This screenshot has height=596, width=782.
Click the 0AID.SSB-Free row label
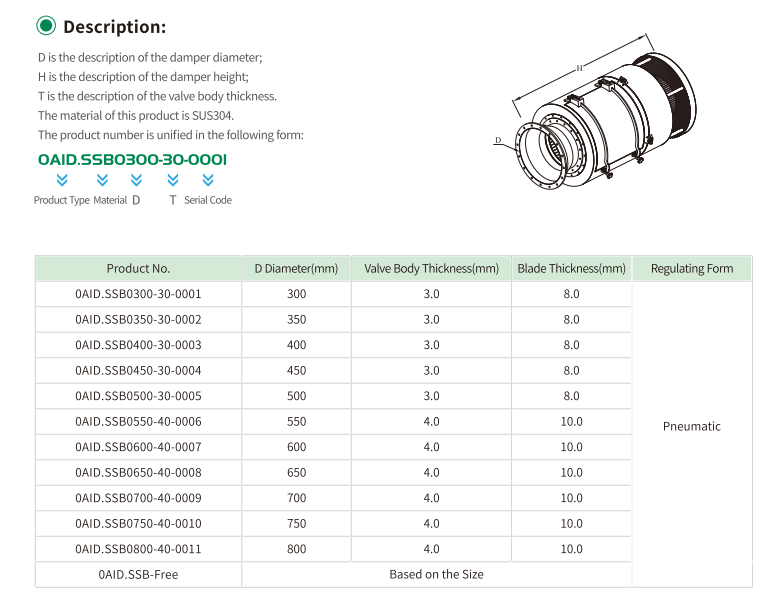[138, 575]
